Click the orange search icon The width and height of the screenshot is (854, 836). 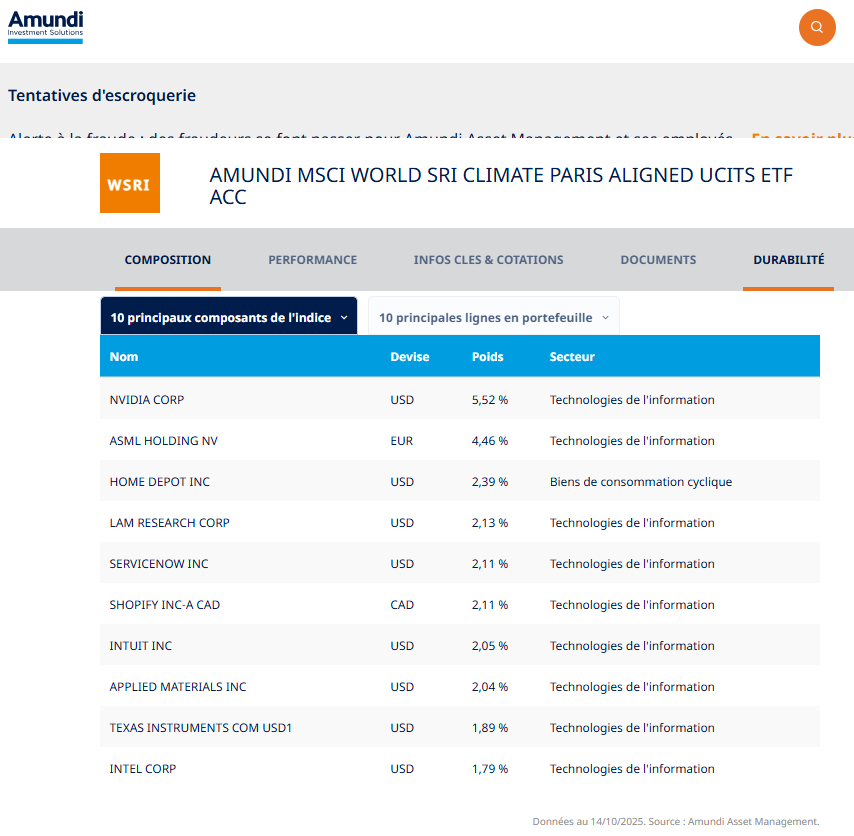point(816,27)
